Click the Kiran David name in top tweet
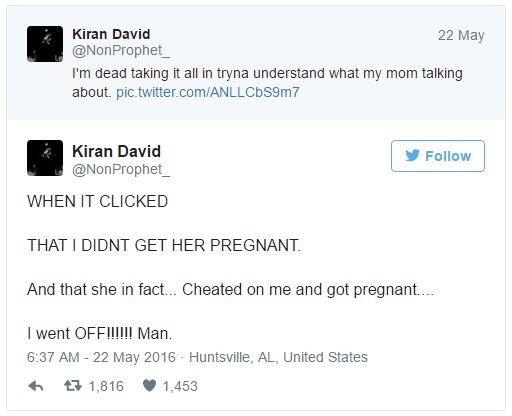512x416 pixels. [111, 34]
